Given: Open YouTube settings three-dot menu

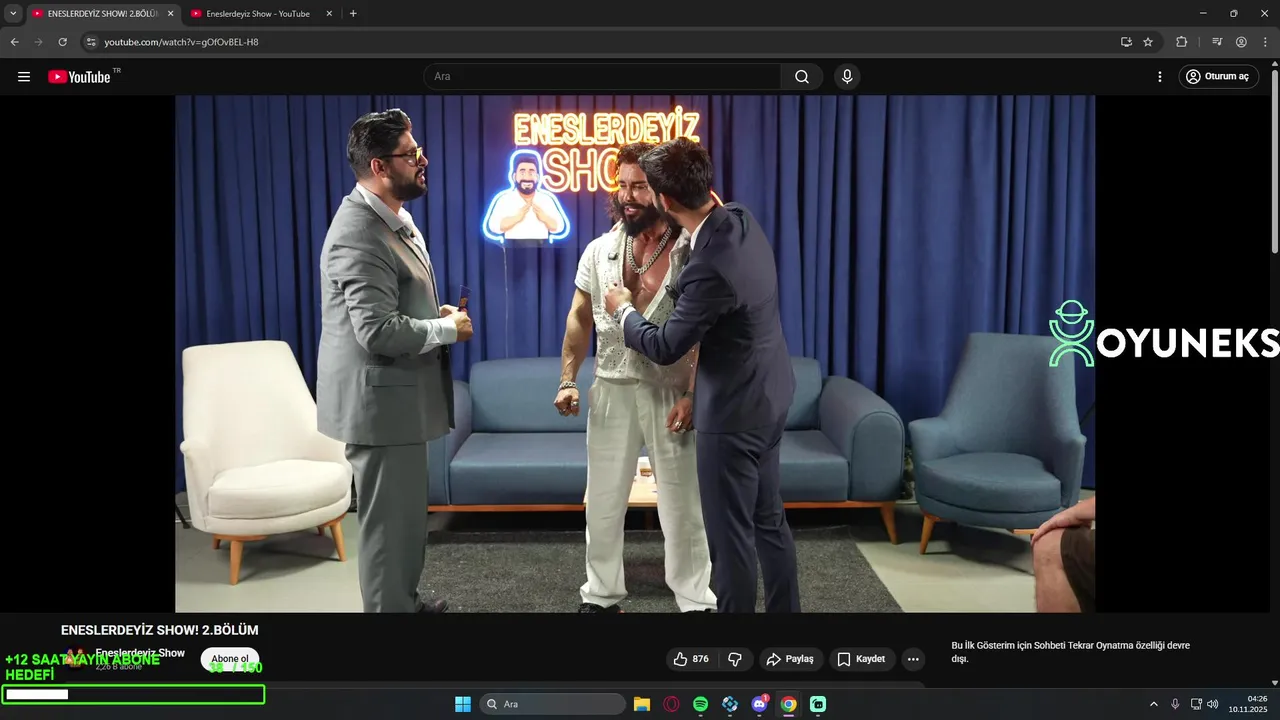Looking at the screenshot, I should pyautogui.click(x=1160, y=77).
